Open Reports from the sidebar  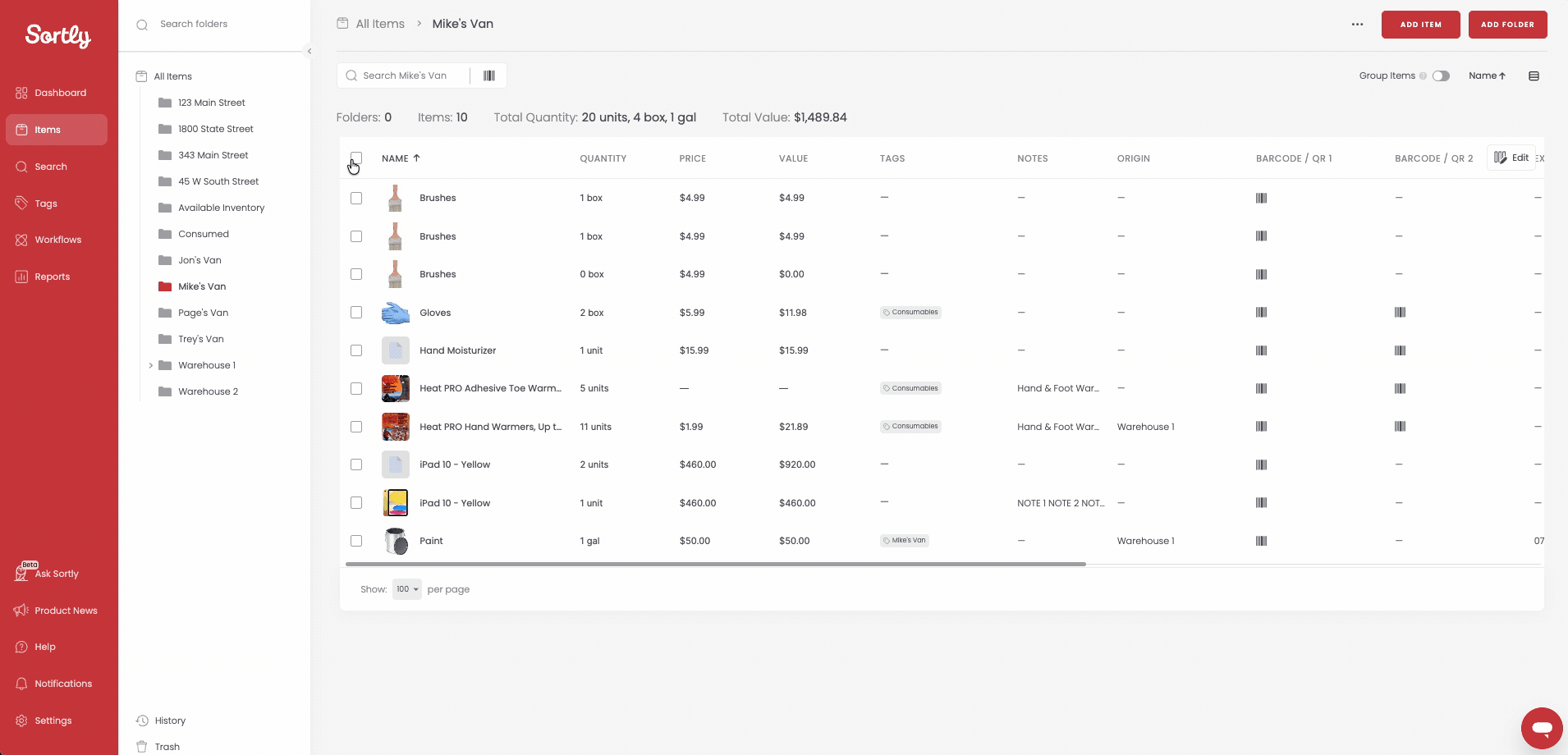point(51,277)
